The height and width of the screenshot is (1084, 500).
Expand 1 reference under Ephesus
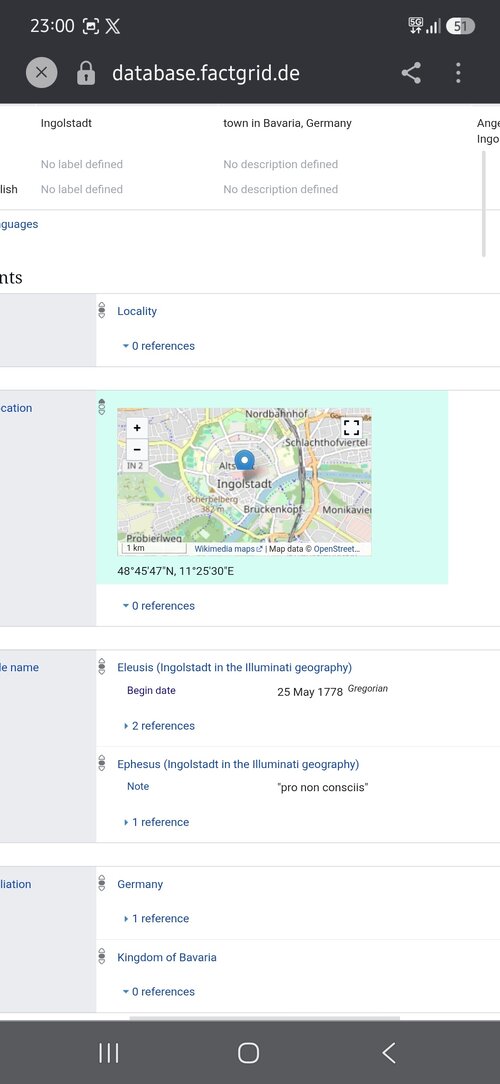click(156, 822)
